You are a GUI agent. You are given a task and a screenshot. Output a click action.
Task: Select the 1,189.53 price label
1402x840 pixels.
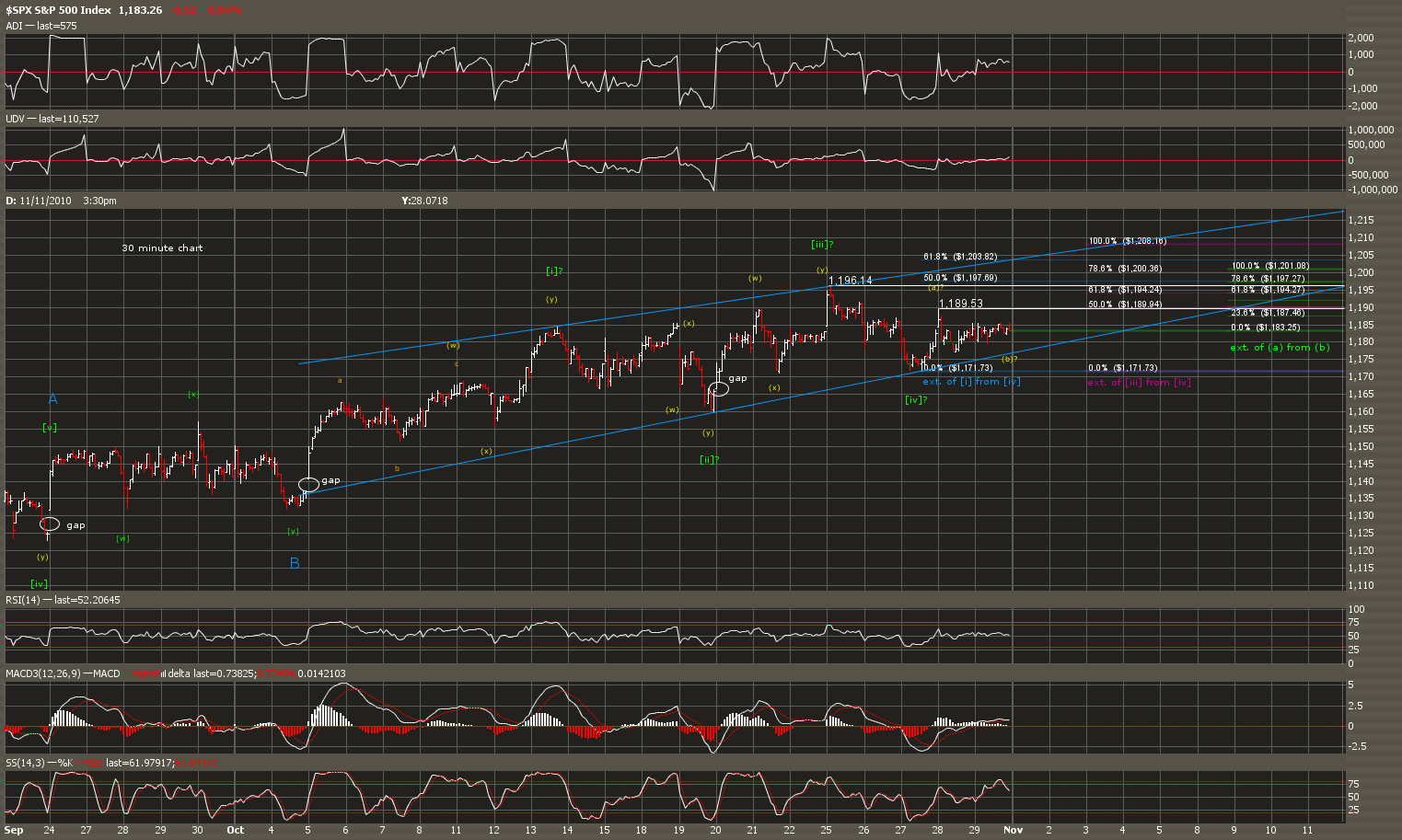(x=960, y=303)
